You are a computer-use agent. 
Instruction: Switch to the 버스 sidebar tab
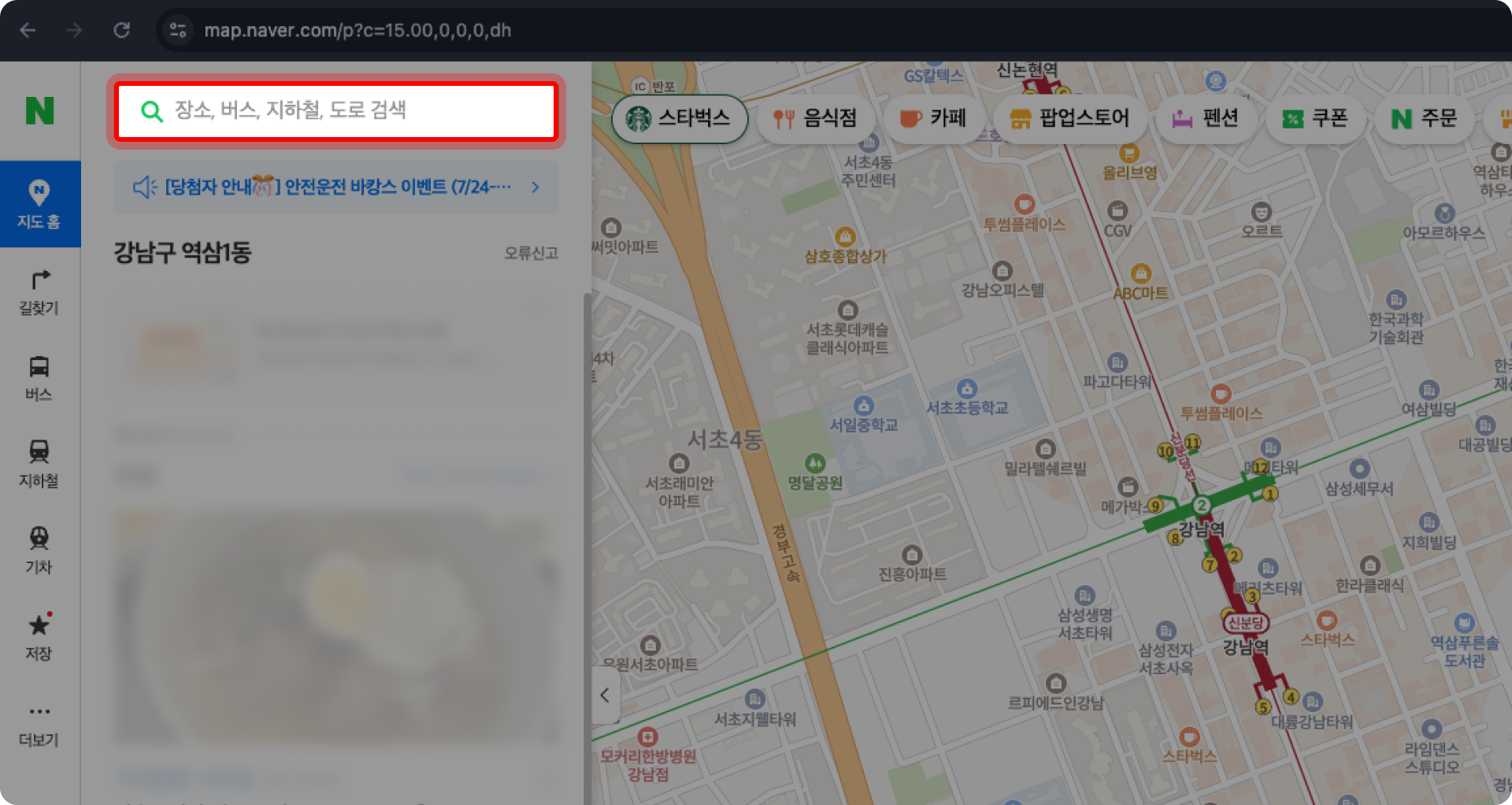coord(39,378)
